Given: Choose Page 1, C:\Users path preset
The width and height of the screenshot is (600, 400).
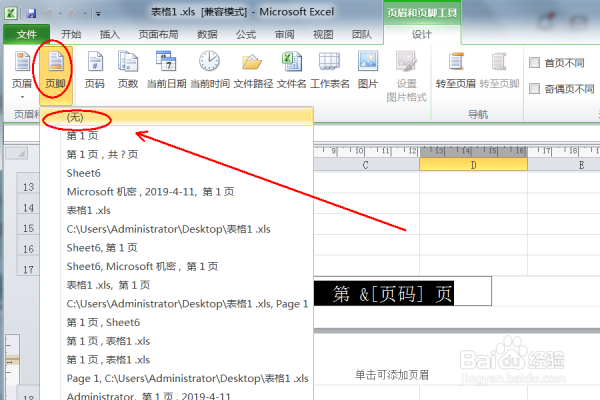Looking at the screenshot, I should click(x=177, y=379).
